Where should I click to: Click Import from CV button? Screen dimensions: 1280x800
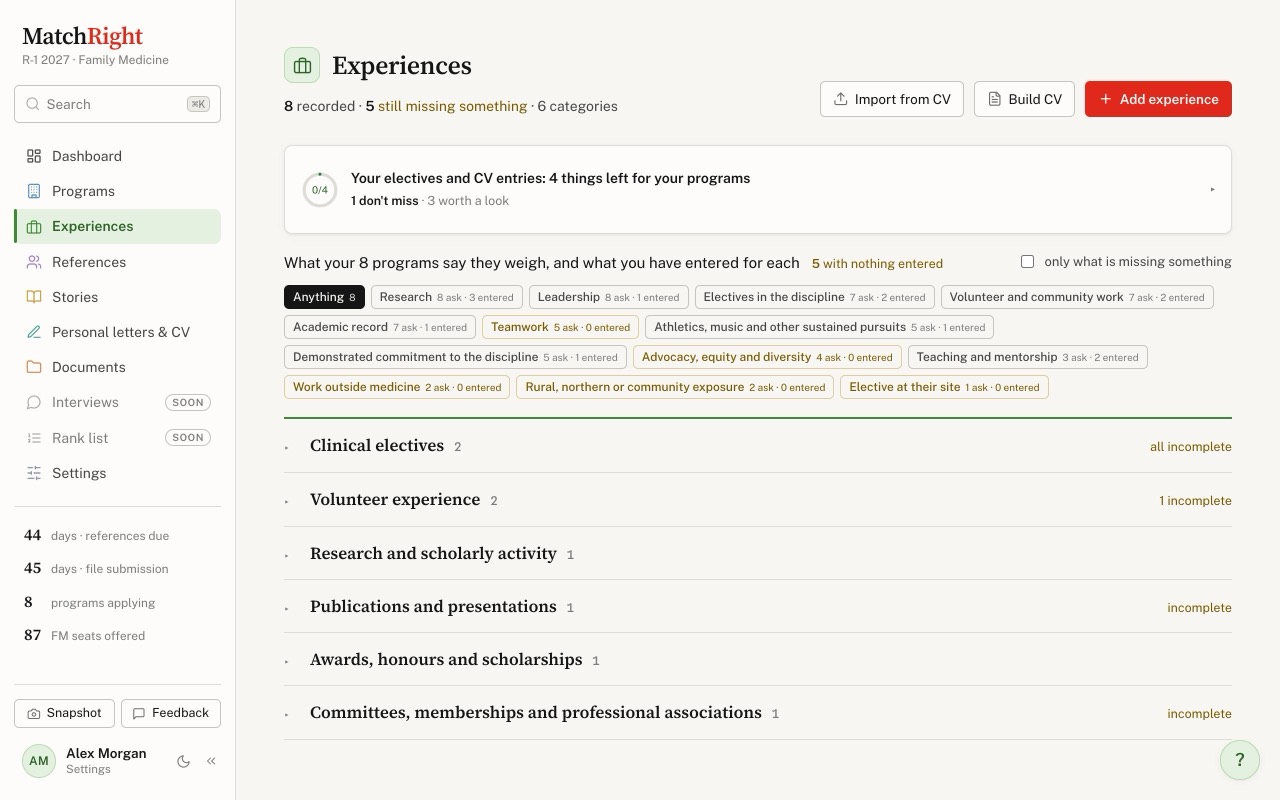[892, 99]
